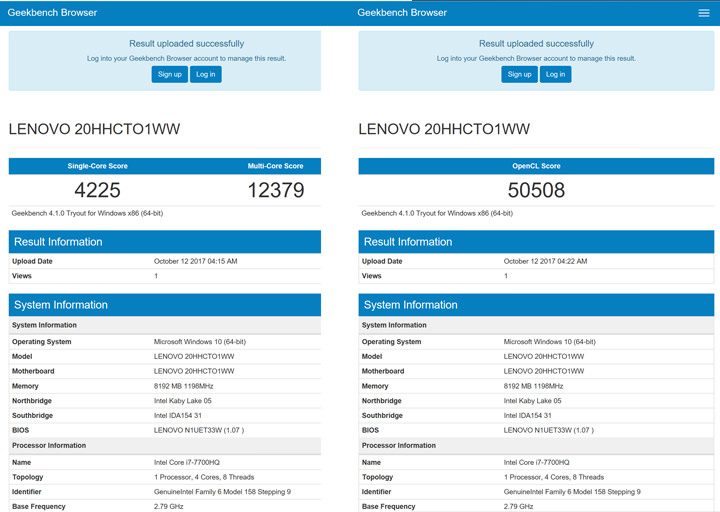Click the Result Information header below CPU scores
Viewport: 720px width, 512px height.
coord(58,242)
